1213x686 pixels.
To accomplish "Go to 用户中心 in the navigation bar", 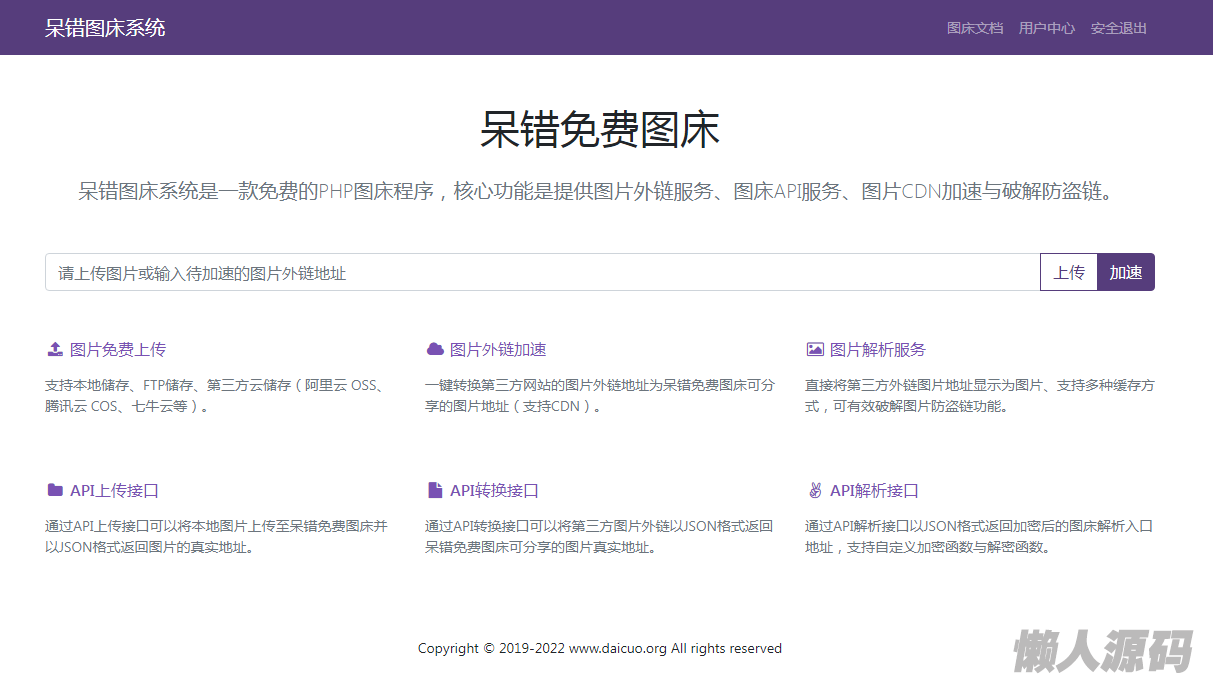I will coord(1046,28).
